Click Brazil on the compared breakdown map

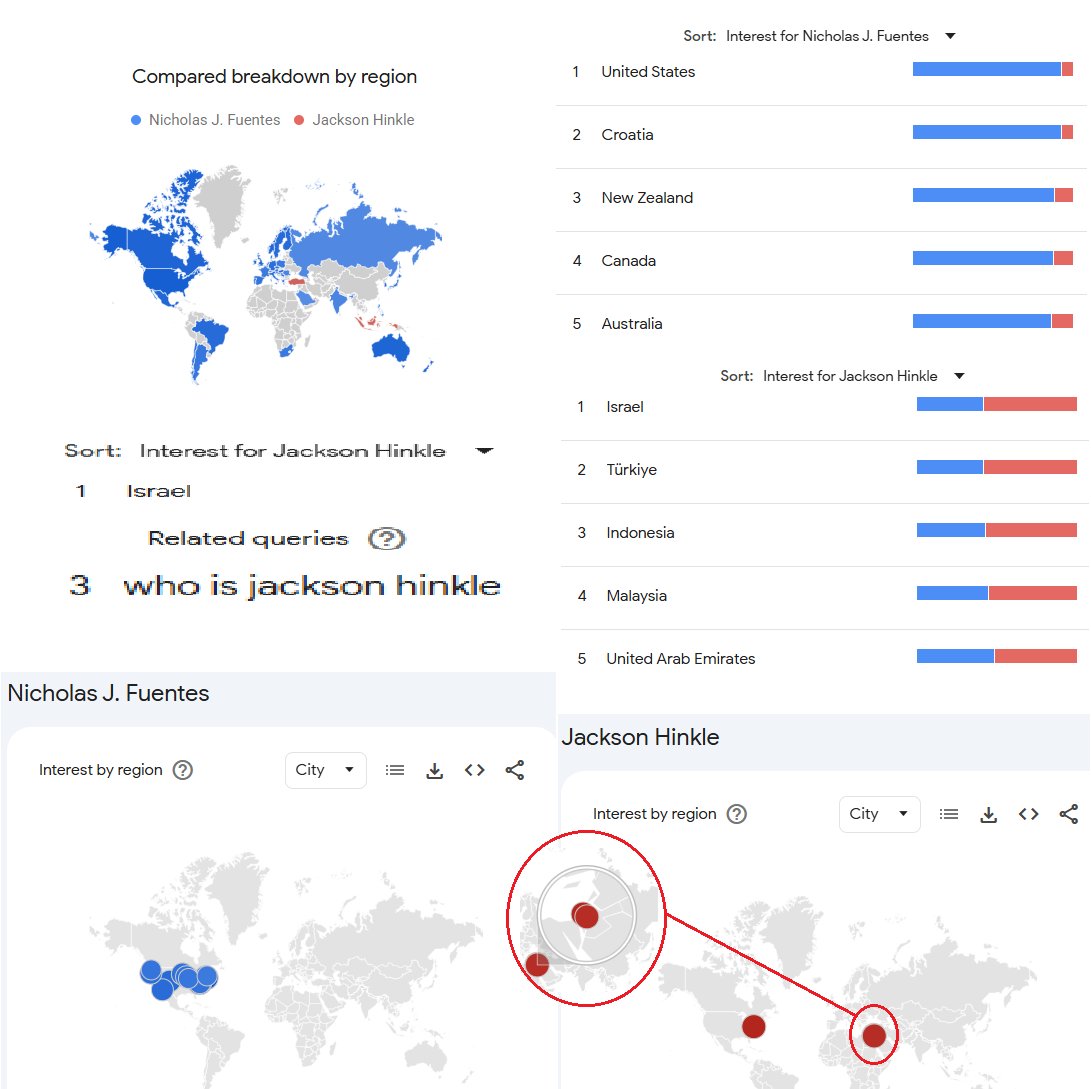[x=211, y=333]
